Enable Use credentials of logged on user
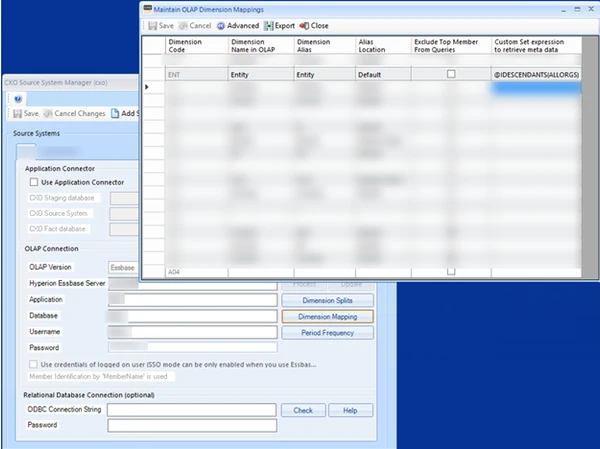Screen dimensions: 600x449 tap(33, 364)
